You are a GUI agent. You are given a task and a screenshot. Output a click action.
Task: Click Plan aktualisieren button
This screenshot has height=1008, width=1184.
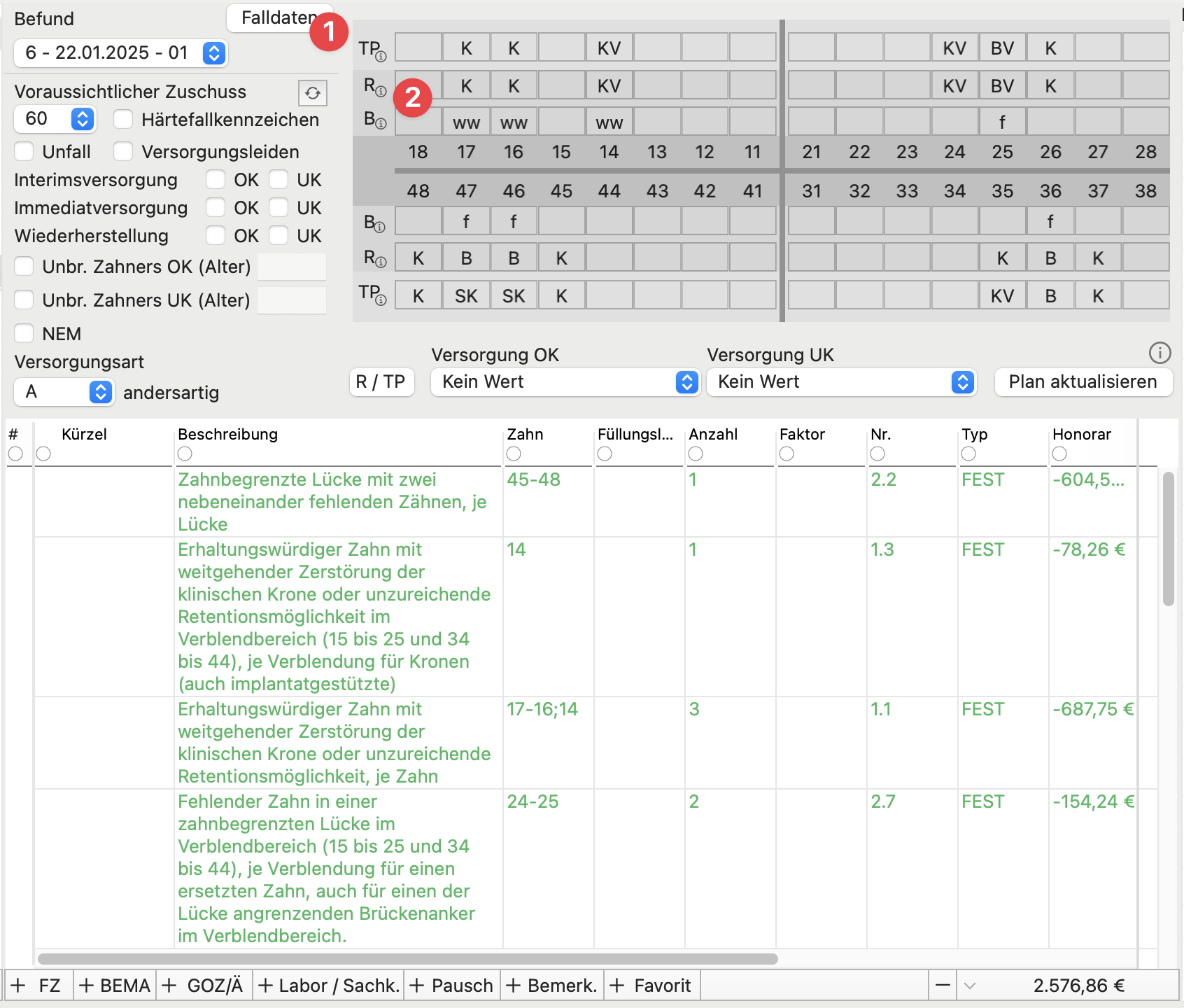(x=1083, y=382)
